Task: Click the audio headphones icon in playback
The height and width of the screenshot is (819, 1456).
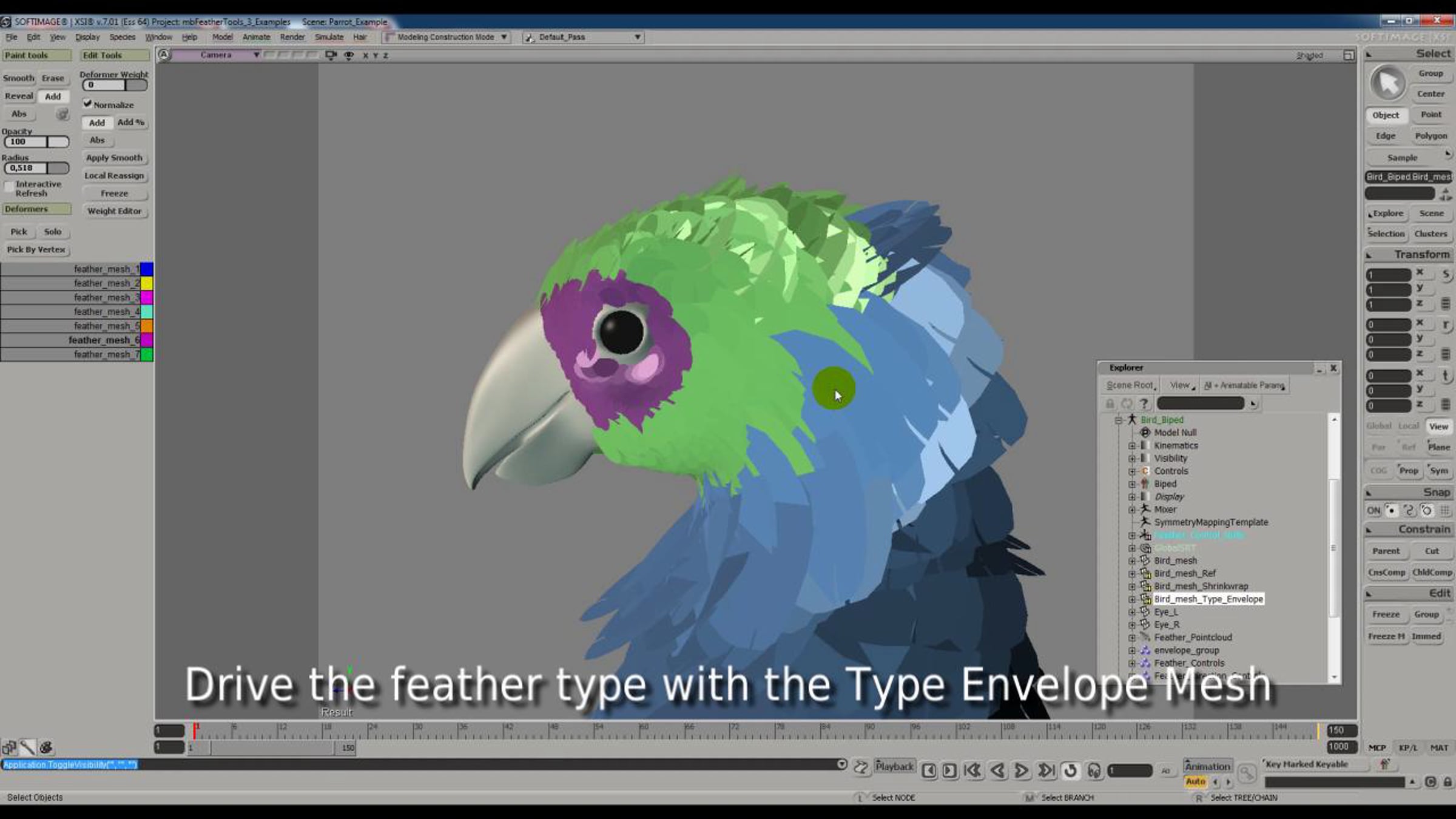Action: (1094, 770)
